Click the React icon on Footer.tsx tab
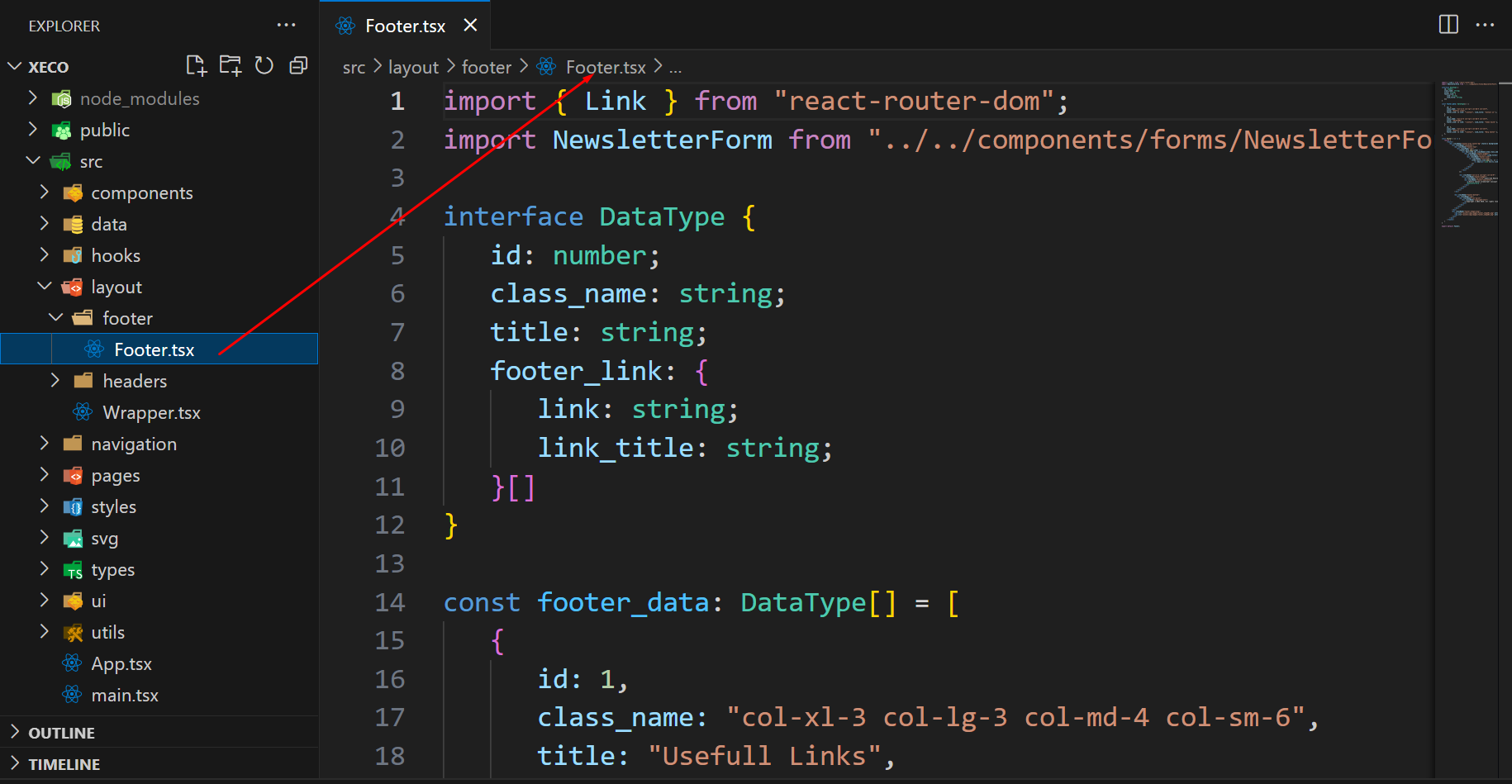The image size is (1512, 784). 345,26
